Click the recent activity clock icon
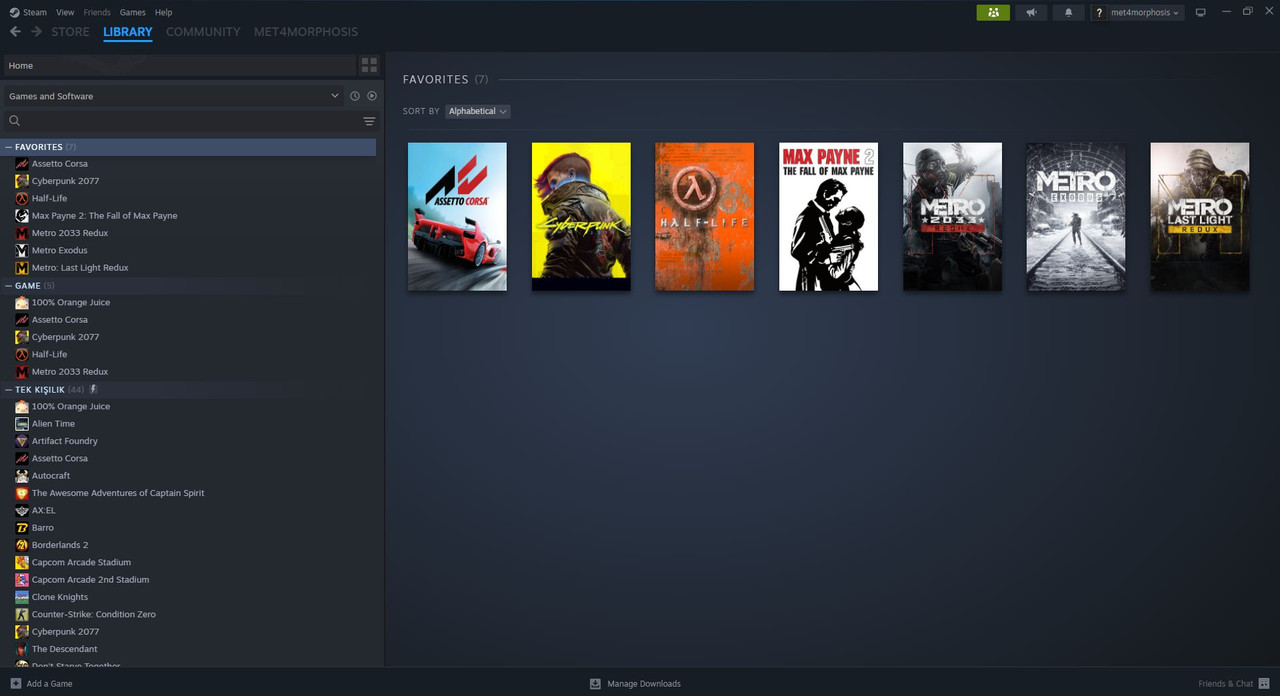 (x=354, y=96)
